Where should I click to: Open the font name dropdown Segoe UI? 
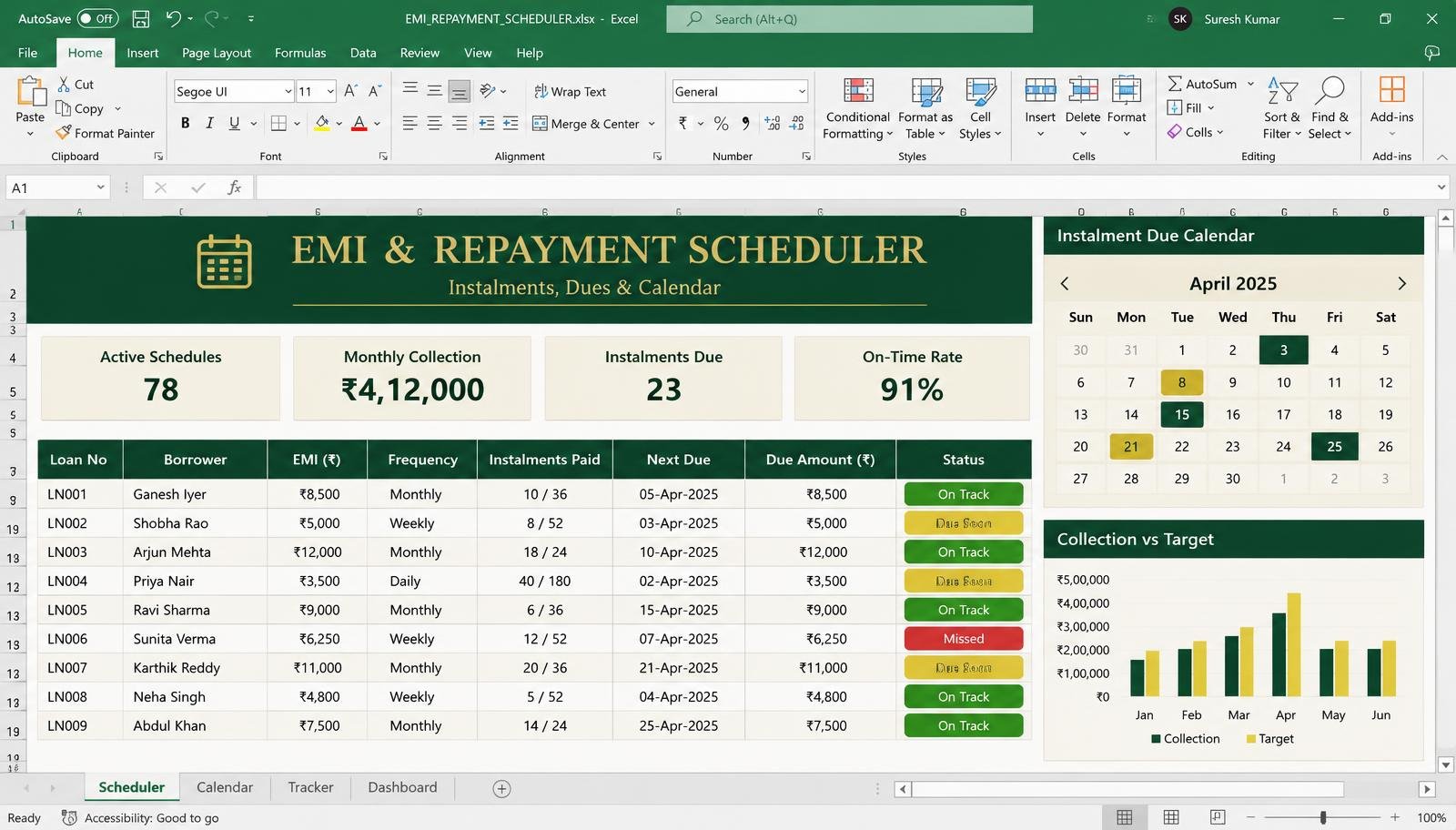coord(288,92)
